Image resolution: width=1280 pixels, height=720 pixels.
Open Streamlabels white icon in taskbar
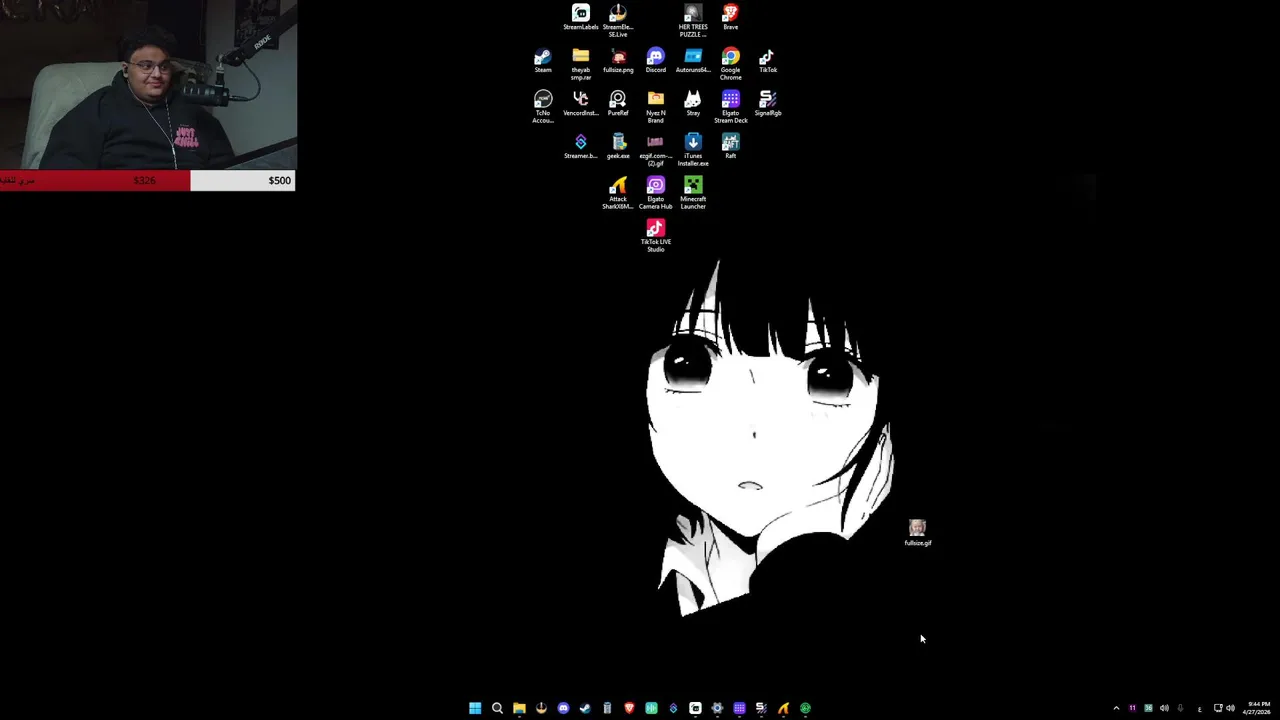pyautogui.click(x=695, y=708)
